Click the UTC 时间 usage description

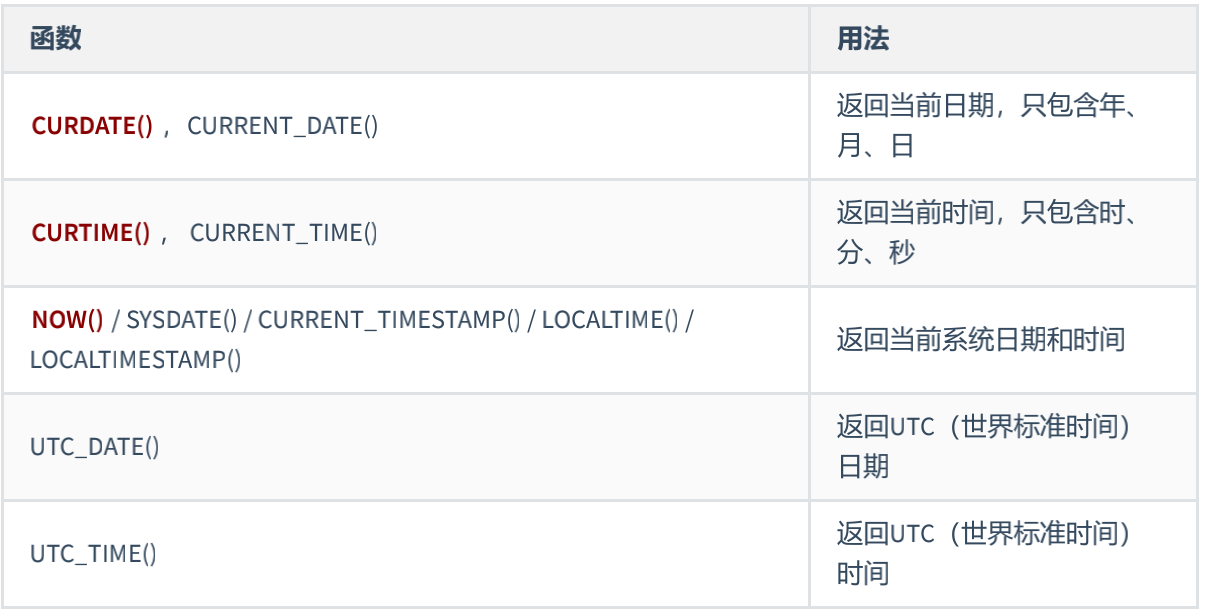point(985,554)
